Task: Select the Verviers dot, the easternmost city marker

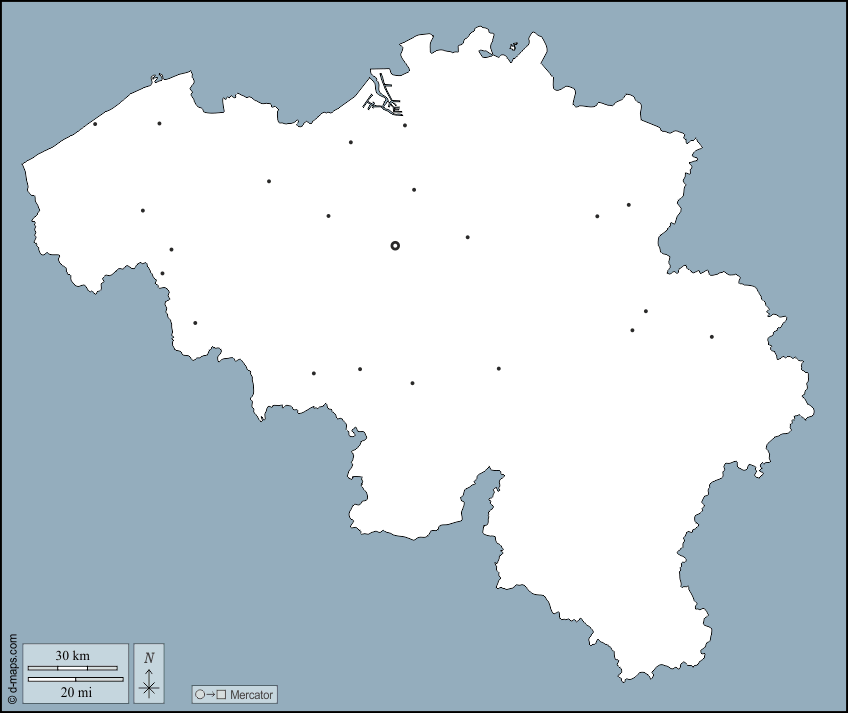Action: [712, 336]
